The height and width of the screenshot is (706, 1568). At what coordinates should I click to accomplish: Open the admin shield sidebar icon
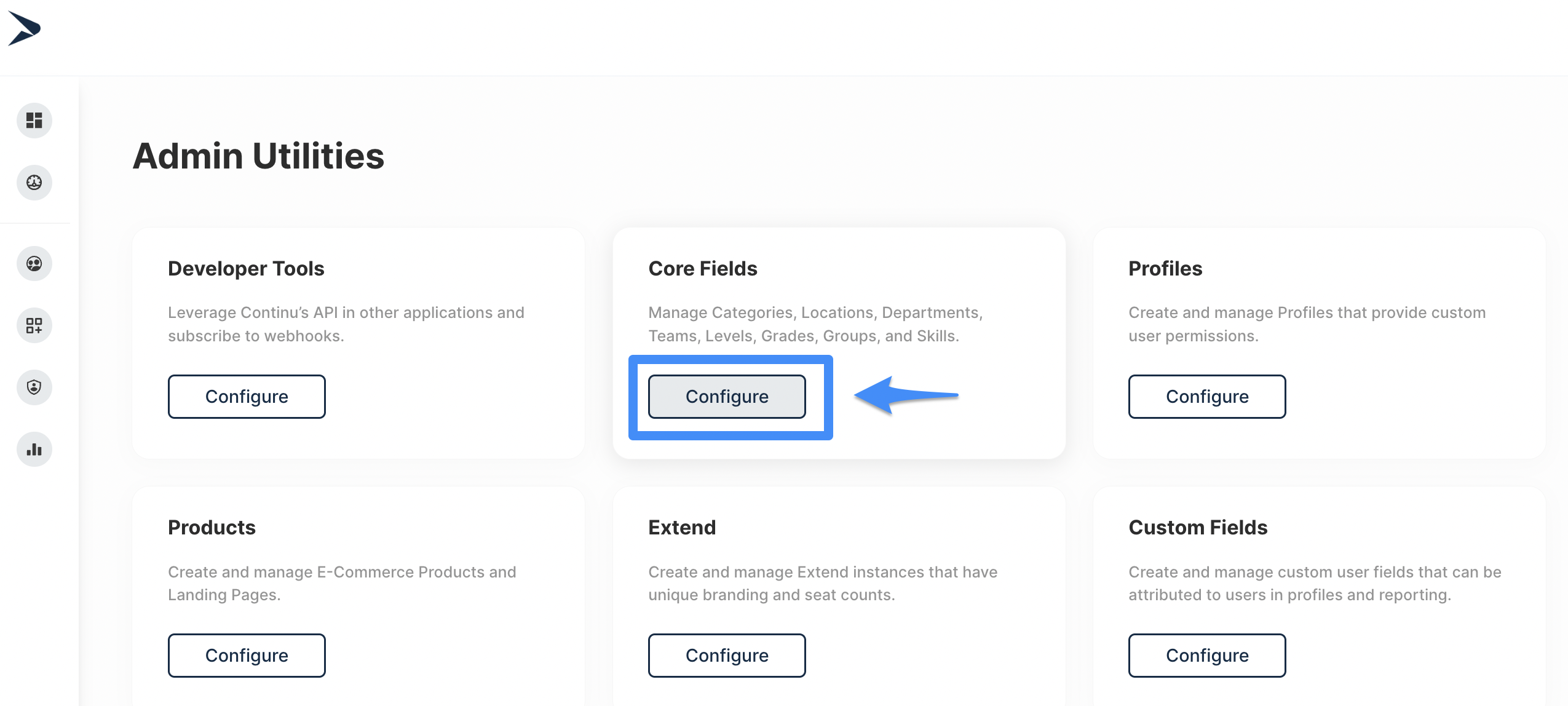pyautogui.click(x=34, y=387)
